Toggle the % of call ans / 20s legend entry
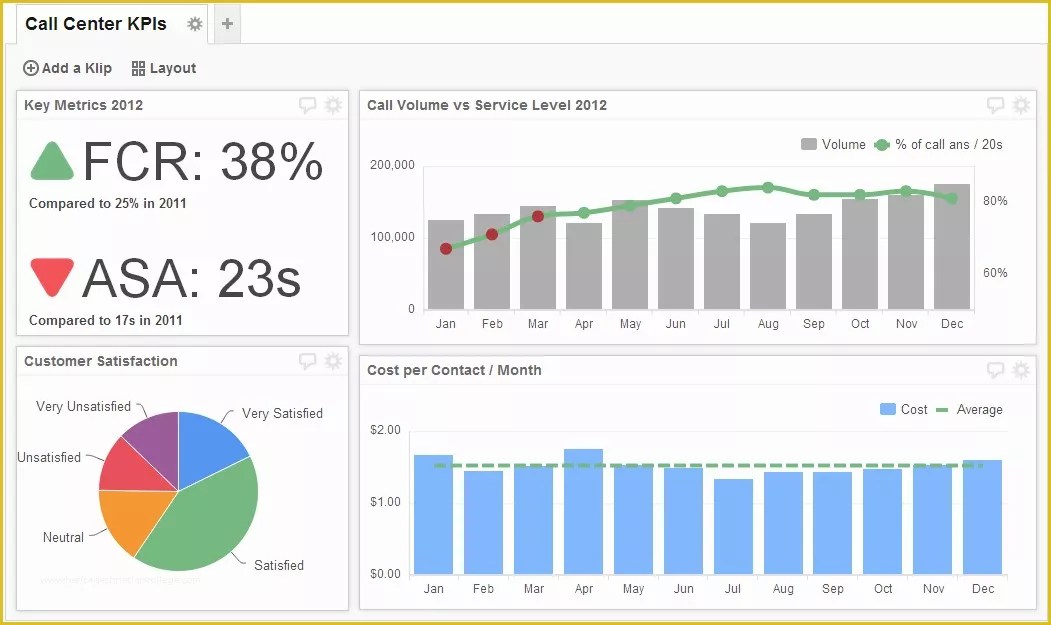This screenshot has width=1051, height=625. click(x=940, y=144)
